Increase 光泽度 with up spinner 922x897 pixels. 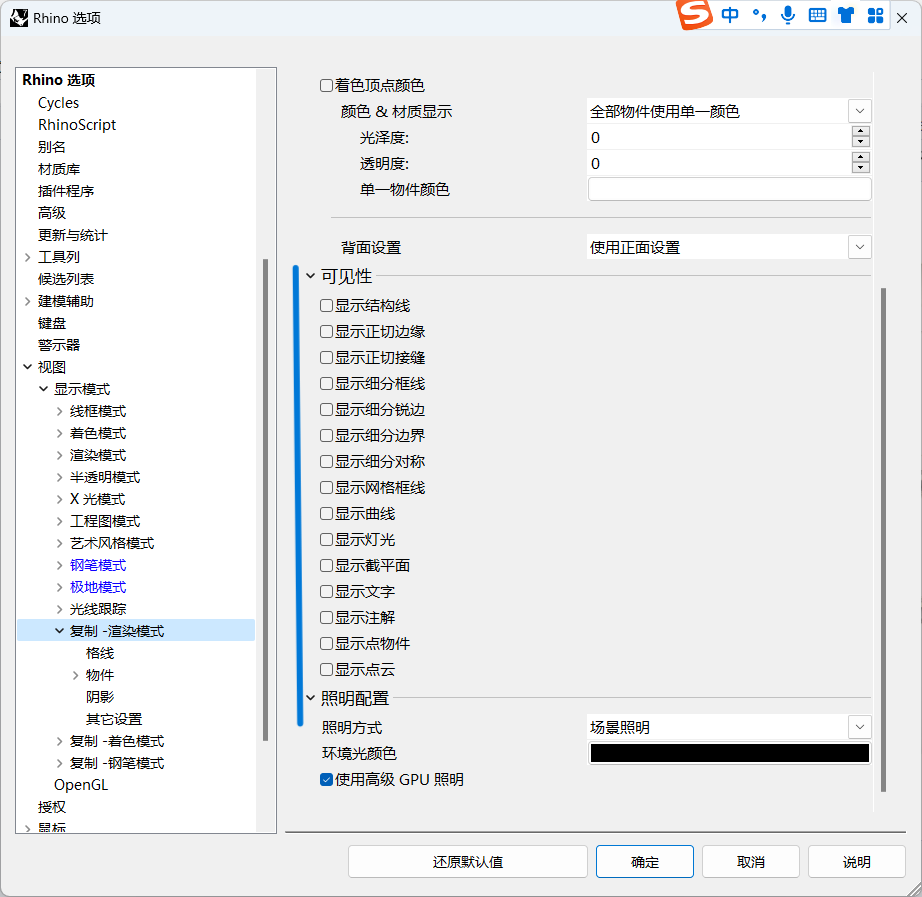[861, 132]
